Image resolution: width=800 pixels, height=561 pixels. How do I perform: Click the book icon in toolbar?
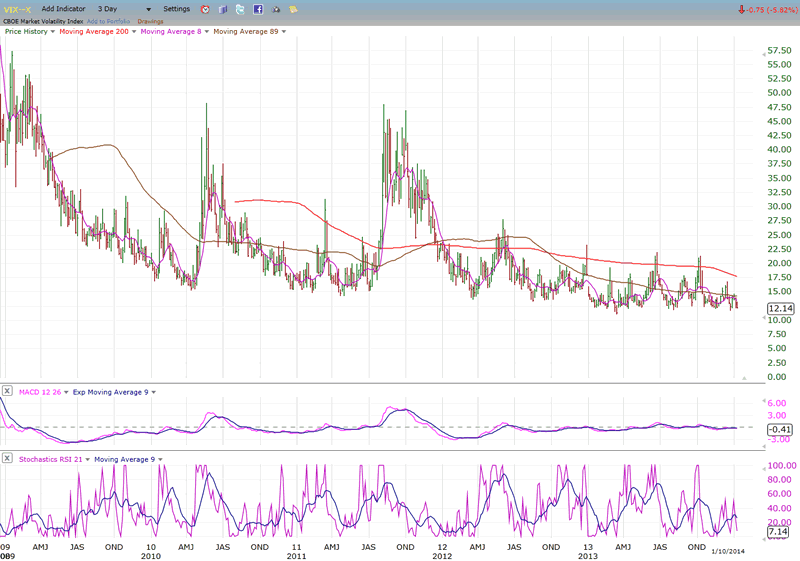coord(222,9)
